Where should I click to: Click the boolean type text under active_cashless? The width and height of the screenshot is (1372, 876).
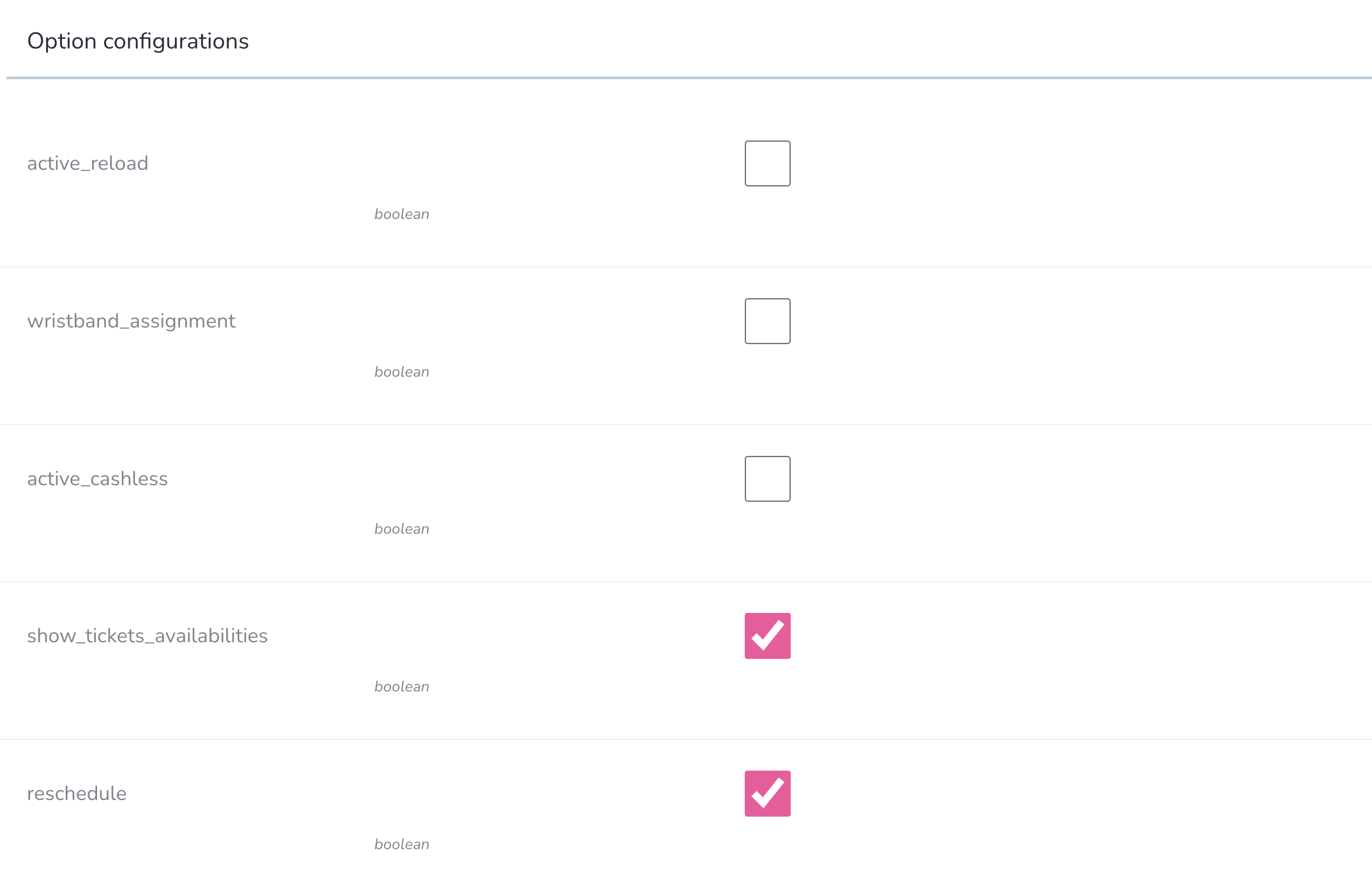(x=401, y=529)
